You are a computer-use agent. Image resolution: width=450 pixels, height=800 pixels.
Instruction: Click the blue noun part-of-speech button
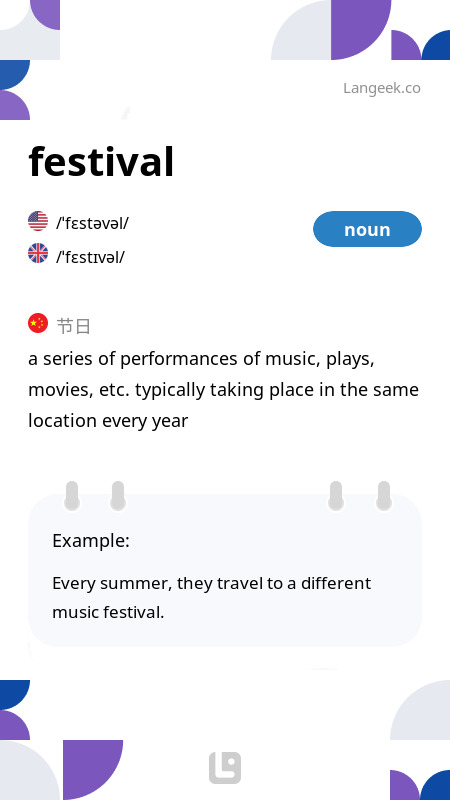367,229
